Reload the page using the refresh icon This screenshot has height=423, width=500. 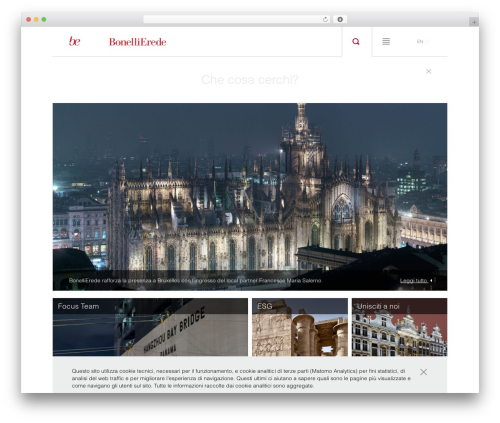coord(325,19)
